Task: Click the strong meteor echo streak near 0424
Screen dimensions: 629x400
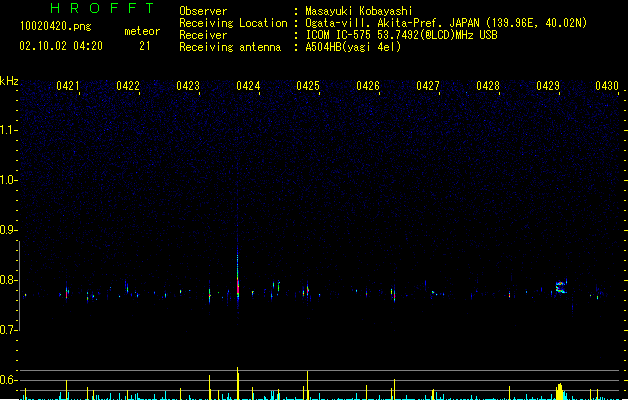Action: tap(238, 277)
